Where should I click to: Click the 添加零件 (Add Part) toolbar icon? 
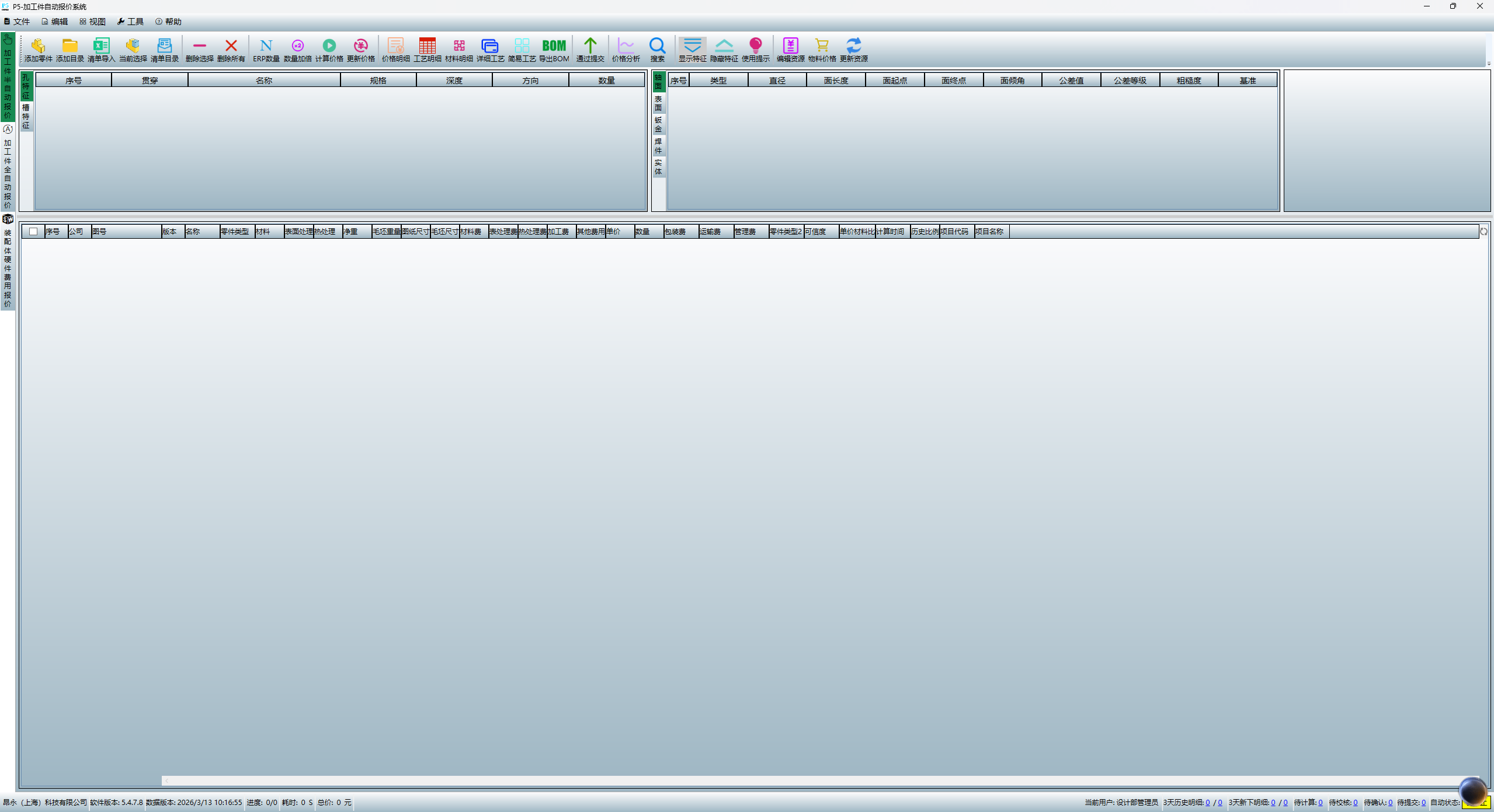(38, 49)
